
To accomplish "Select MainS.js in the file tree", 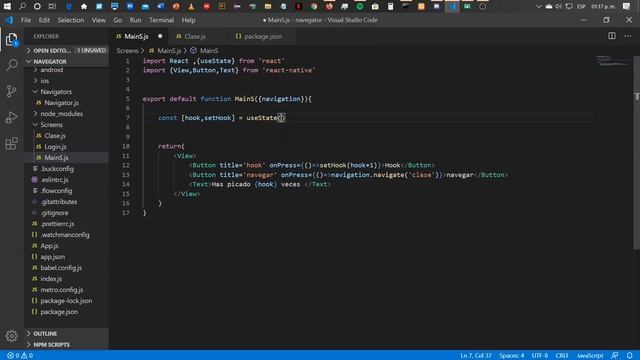I will point(67,158).
